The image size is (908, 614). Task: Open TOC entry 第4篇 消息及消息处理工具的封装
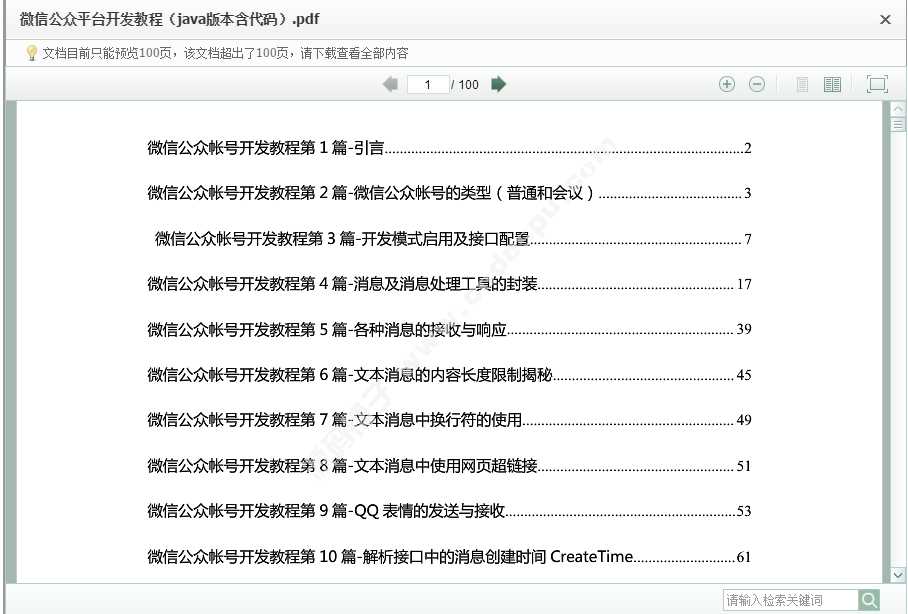449,284
